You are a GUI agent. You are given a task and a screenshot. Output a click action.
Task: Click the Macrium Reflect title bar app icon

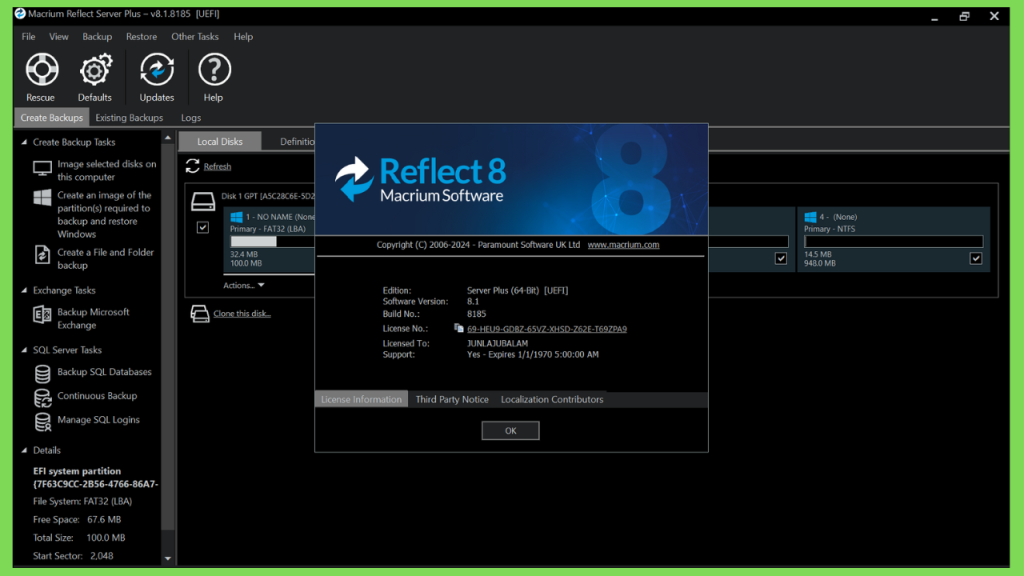[x=20, y=14]
